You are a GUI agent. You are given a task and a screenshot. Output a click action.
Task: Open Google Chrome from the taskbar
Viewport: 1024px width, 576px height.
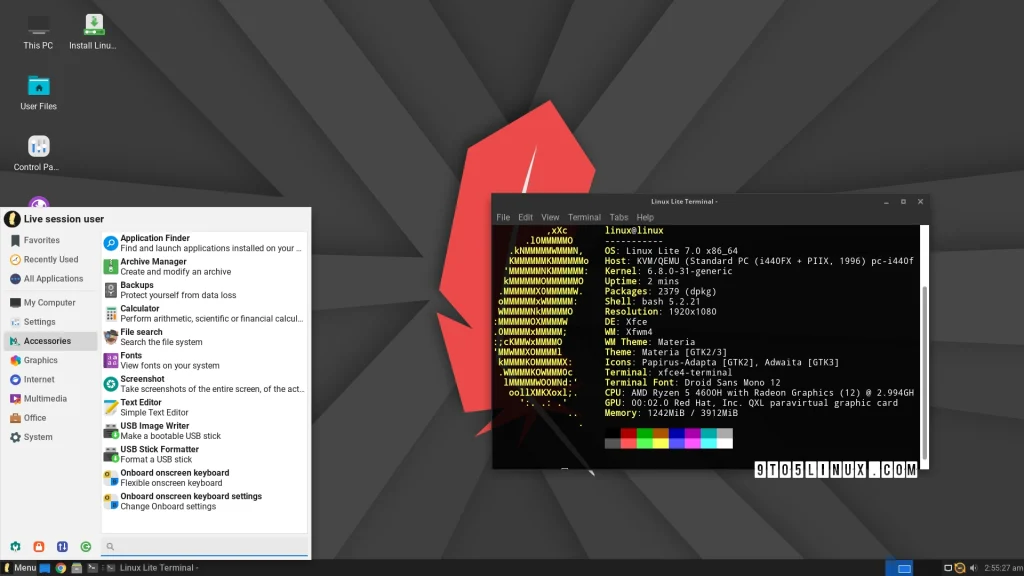pyautogui.click(x=60, y=568)
